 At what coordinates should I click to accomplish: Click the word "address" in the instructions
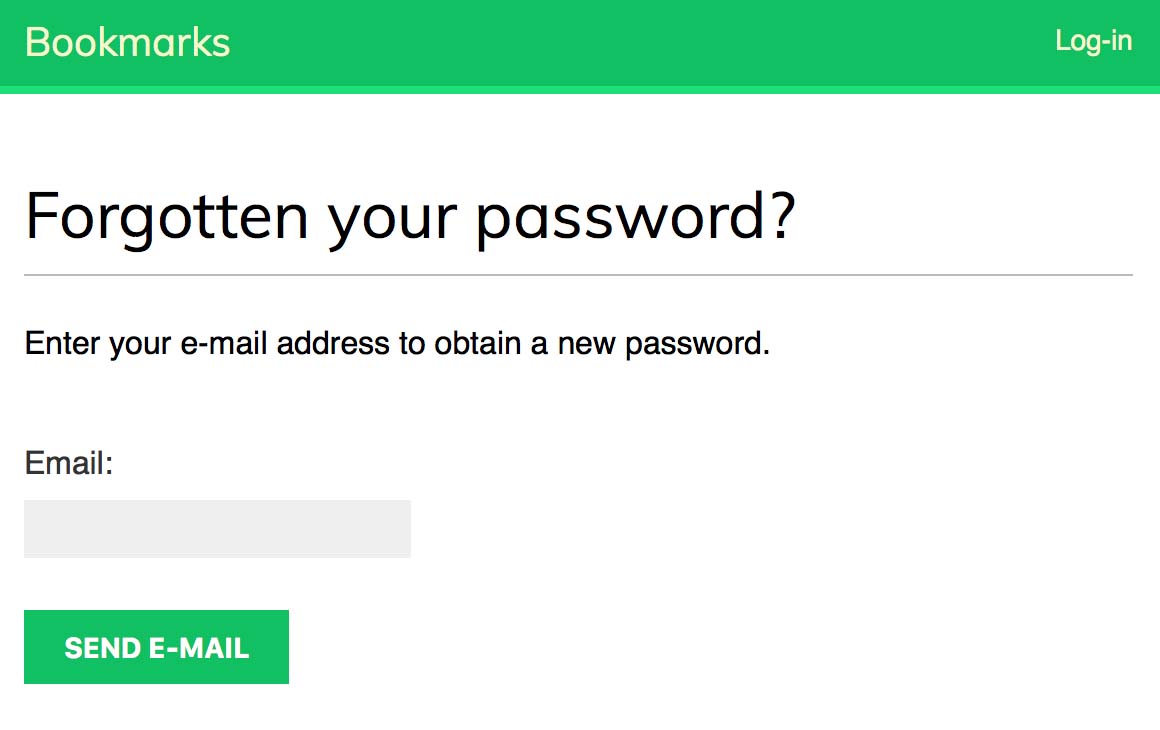click(333, 344)
